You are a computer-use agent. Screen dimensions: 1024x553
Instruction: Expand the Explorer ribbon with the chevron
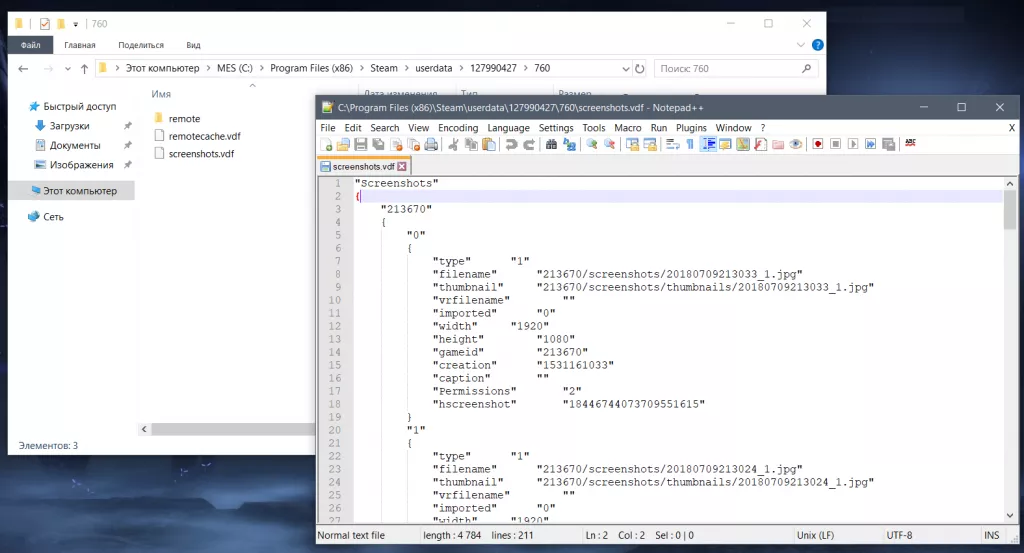[802, 45]
